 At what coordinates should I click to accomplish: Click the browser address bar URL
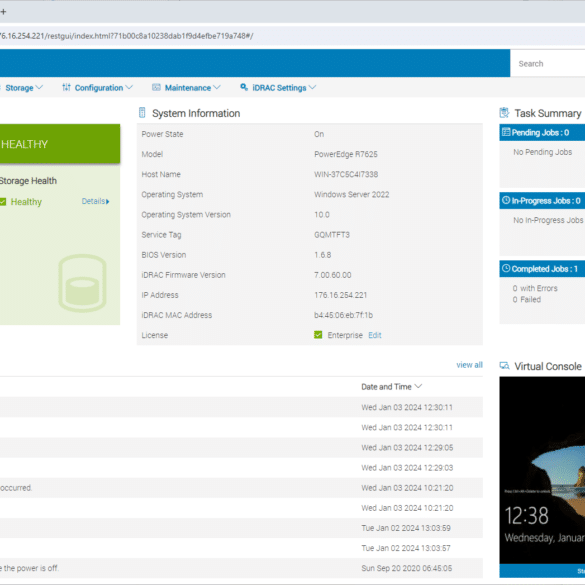coord(127,36)
